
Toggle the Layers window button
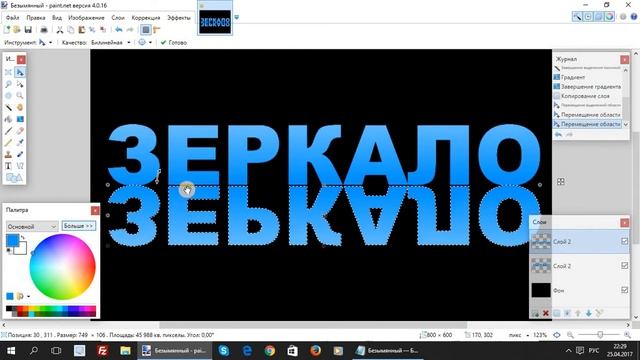click(x=598, y=17)
